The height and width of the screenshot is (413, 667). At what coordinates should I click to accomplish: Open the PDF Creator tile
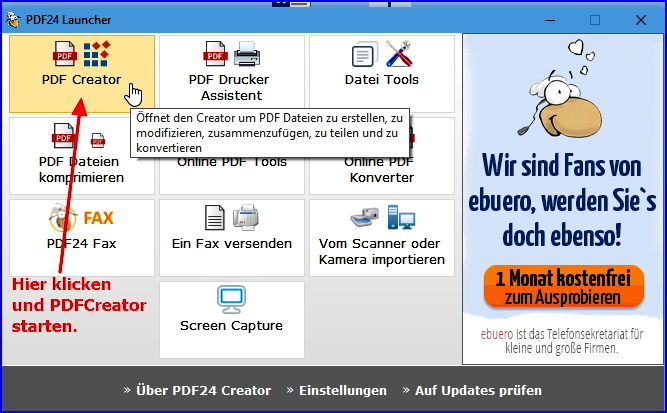click(x=82, y=74)
